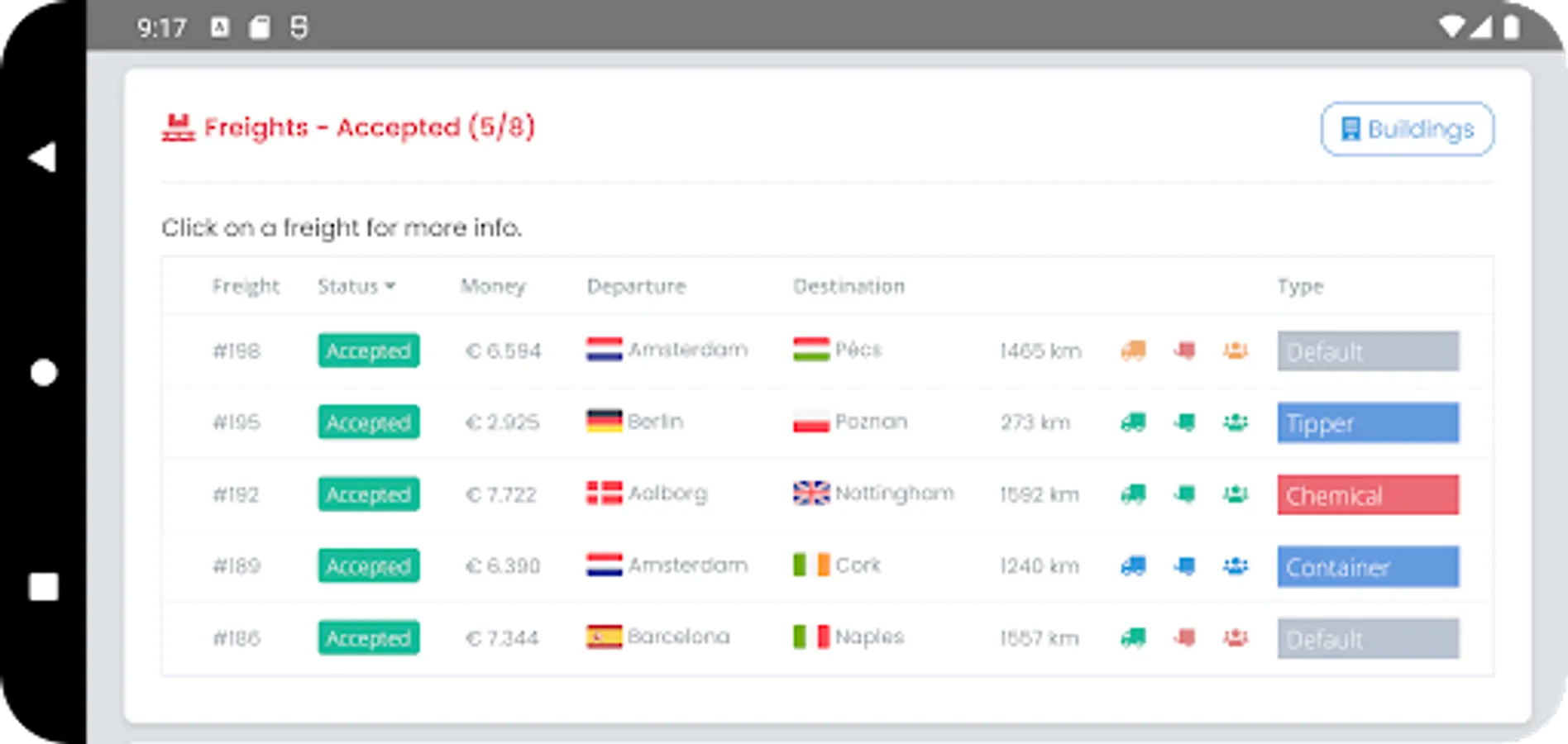Tap the red crew icon for freight #186
Image resolution: width=1568 pixels, height=744 pixels.
[x=1235, y=637]
